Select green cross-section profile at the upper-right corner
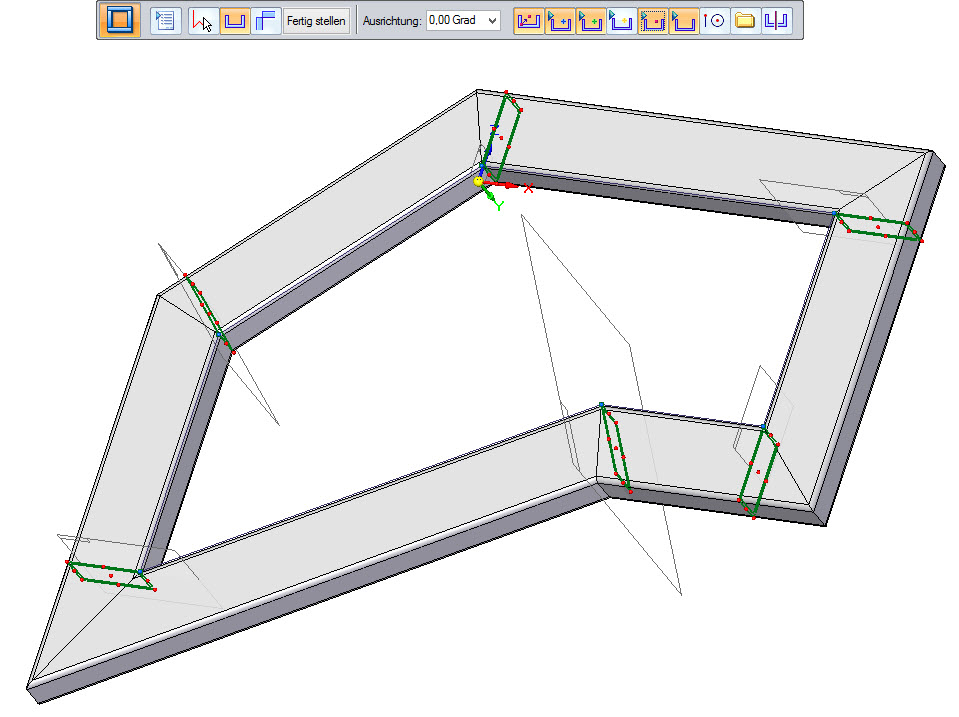 [x=878, y=229]
